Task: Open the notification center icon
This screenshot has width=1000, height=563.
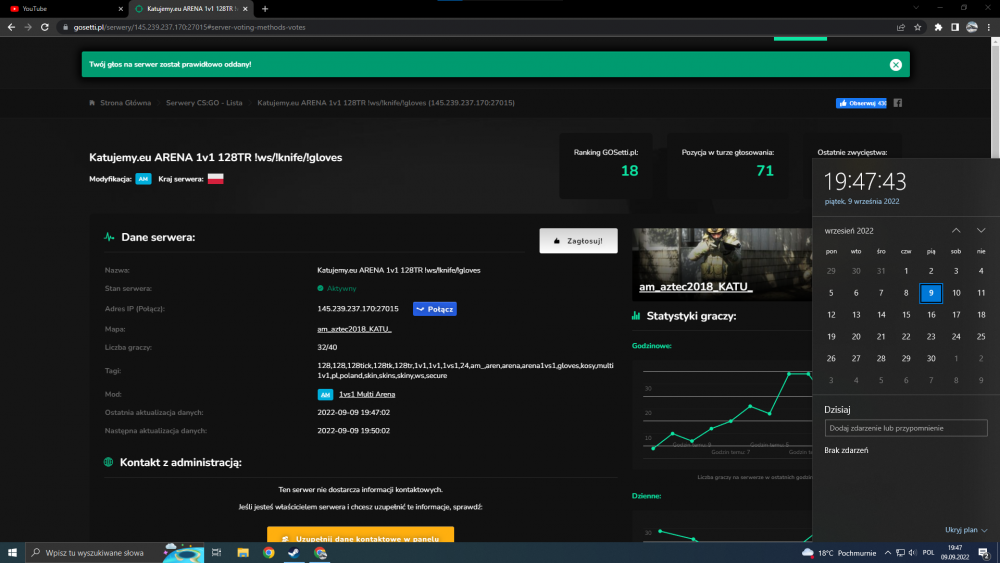Action: [x=984, y=553]
